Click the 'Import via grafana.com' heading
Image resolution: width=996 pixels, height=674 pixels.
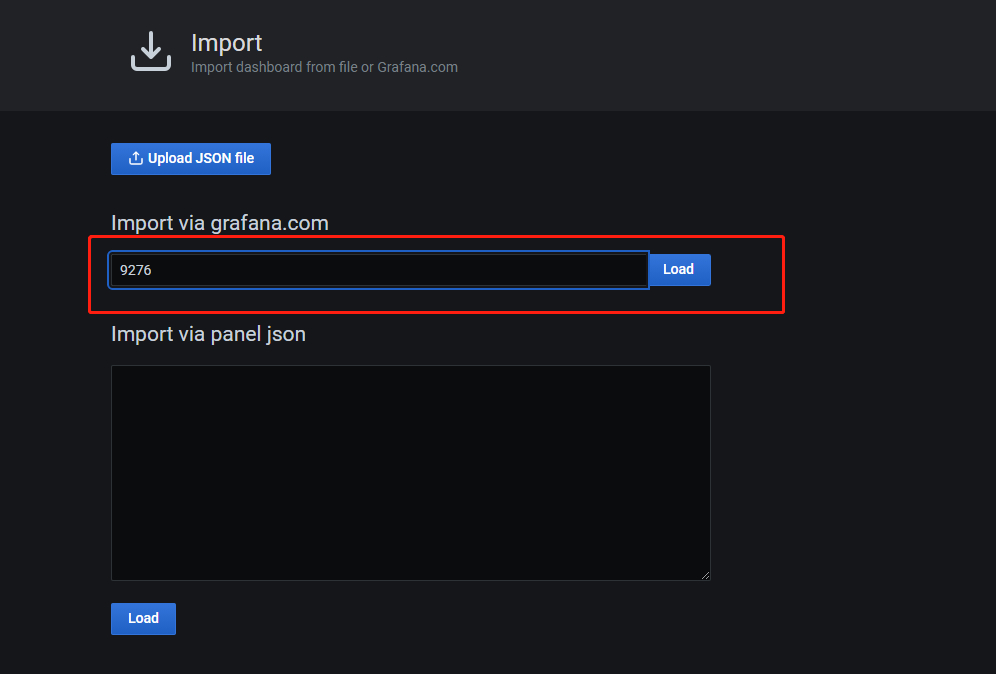pos(220,223)
